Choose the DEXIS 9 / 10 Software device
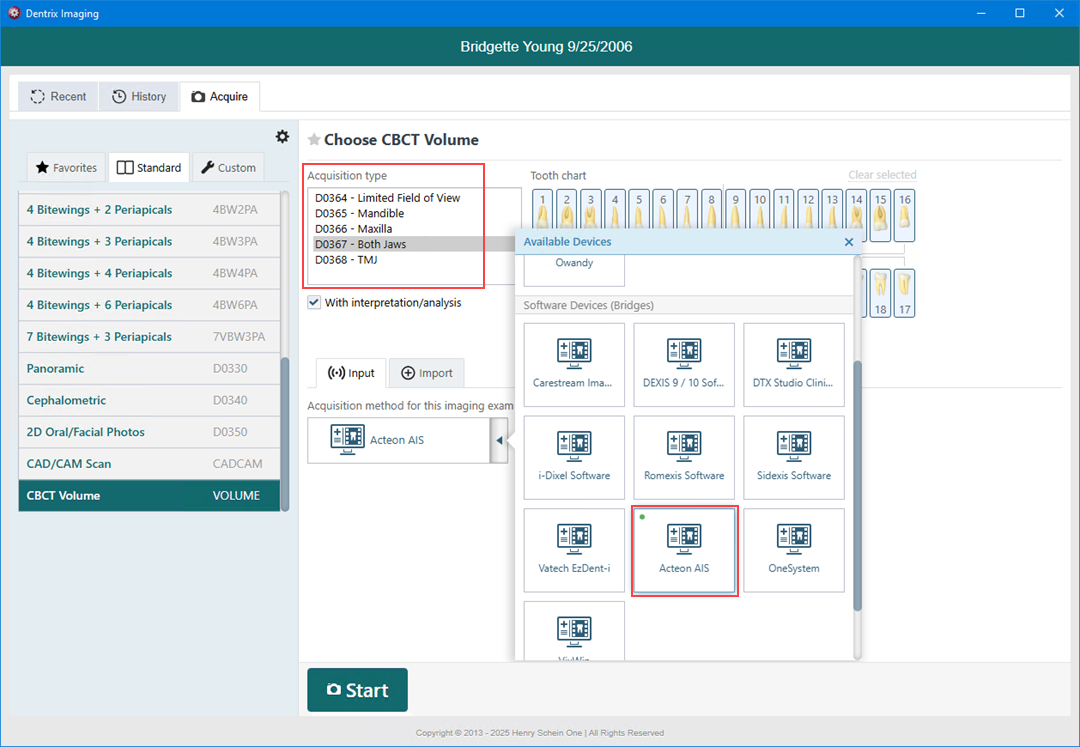Viewport: 1080px width, 747px height. pos(684,364)
